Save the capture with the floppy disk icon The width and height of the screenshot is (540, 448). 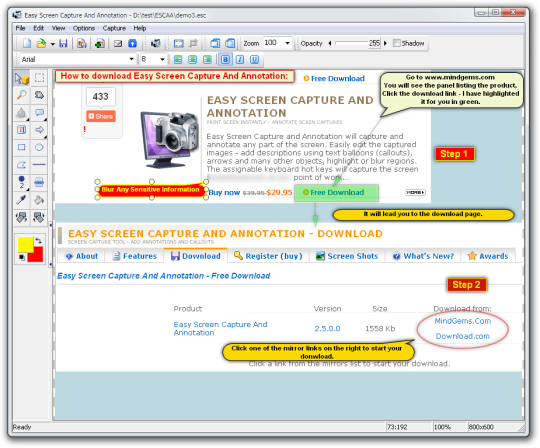[x=63, y=43]
